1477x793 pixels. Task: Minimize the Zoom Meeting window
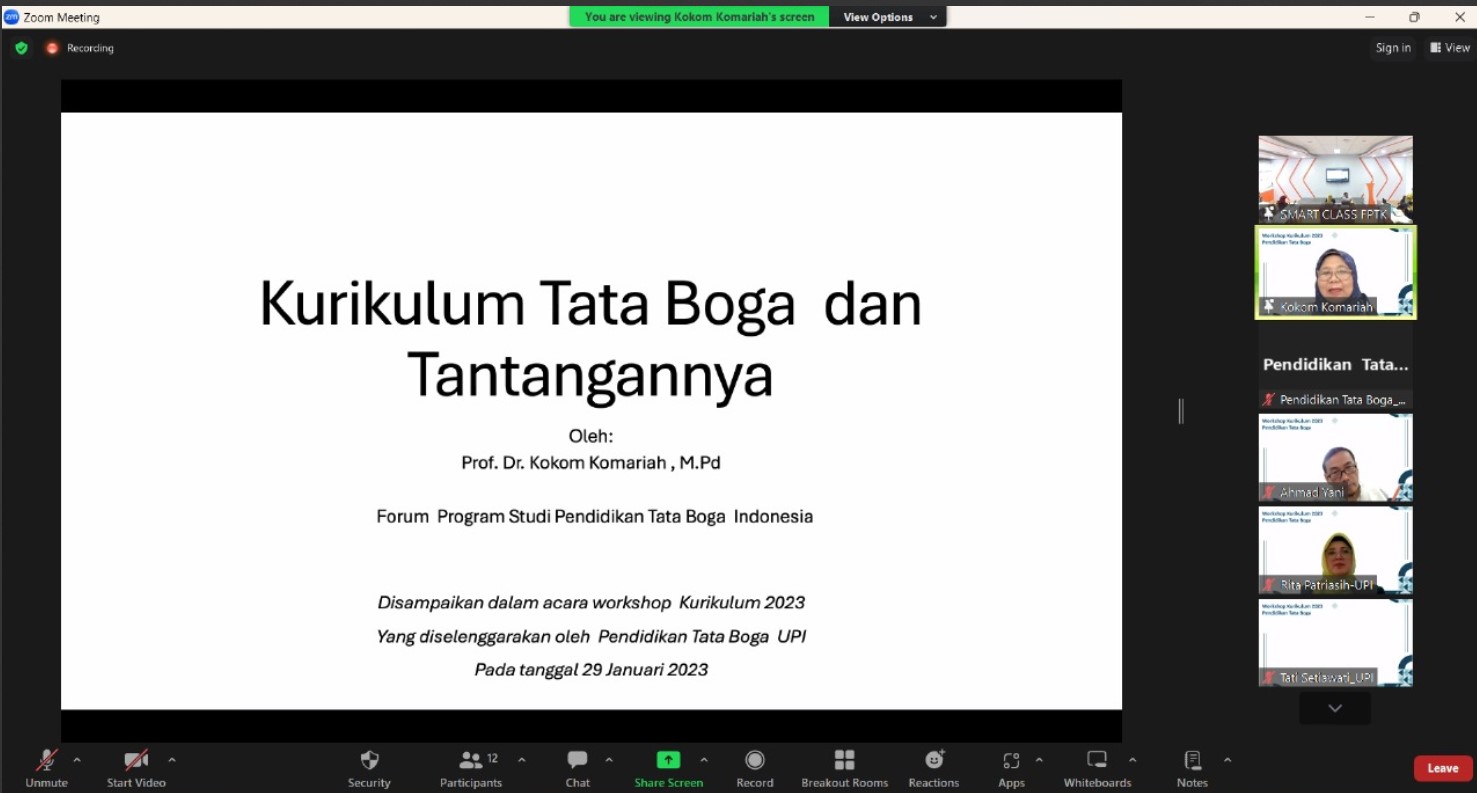point(1369,17)
